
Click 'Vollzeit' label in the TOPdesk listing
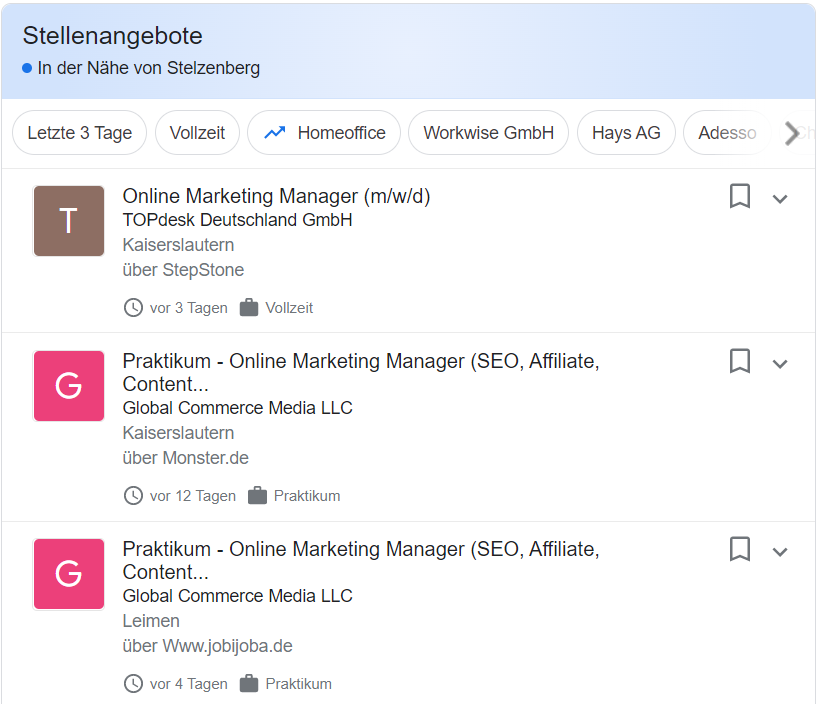[289, 308]
